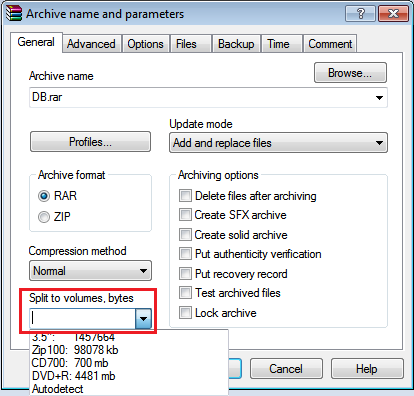The height and width of the screenshot is (396, 414).
Task: Expand the Archive name history dropdown arrow
Action: 379,98
